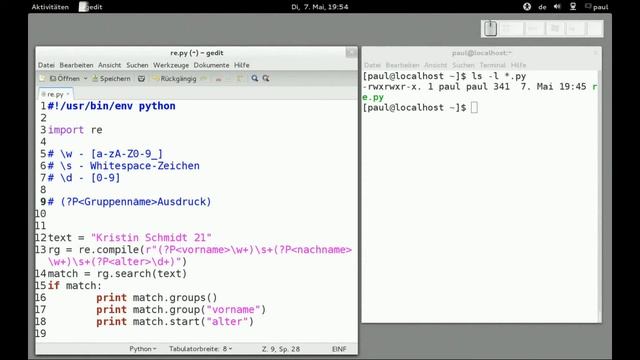640x360 pixels.
Task: Open the Datei menu in gedit
Action: click(46, 65)
